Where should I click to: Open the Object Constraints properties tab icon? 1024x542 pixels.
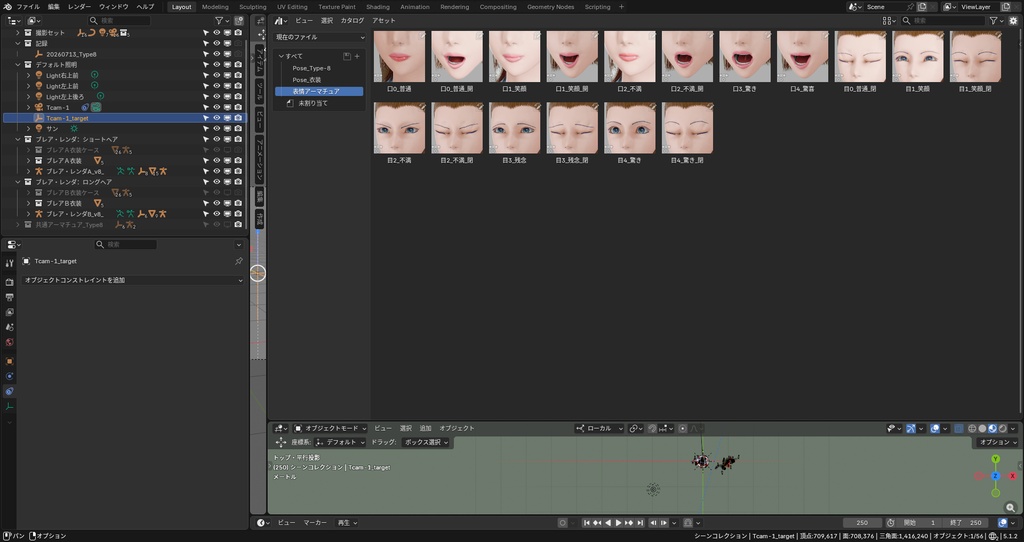(9, 391)
